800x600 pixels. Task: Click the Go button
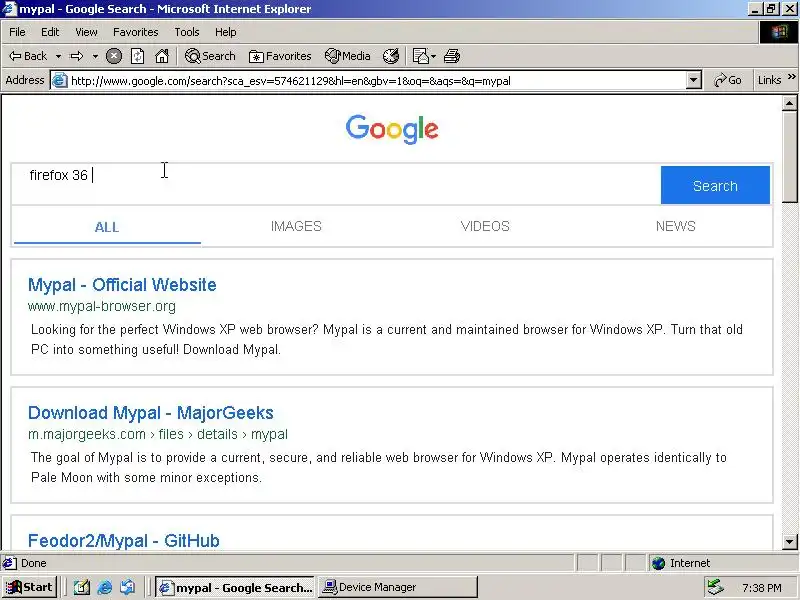click(x=728, y=81)
